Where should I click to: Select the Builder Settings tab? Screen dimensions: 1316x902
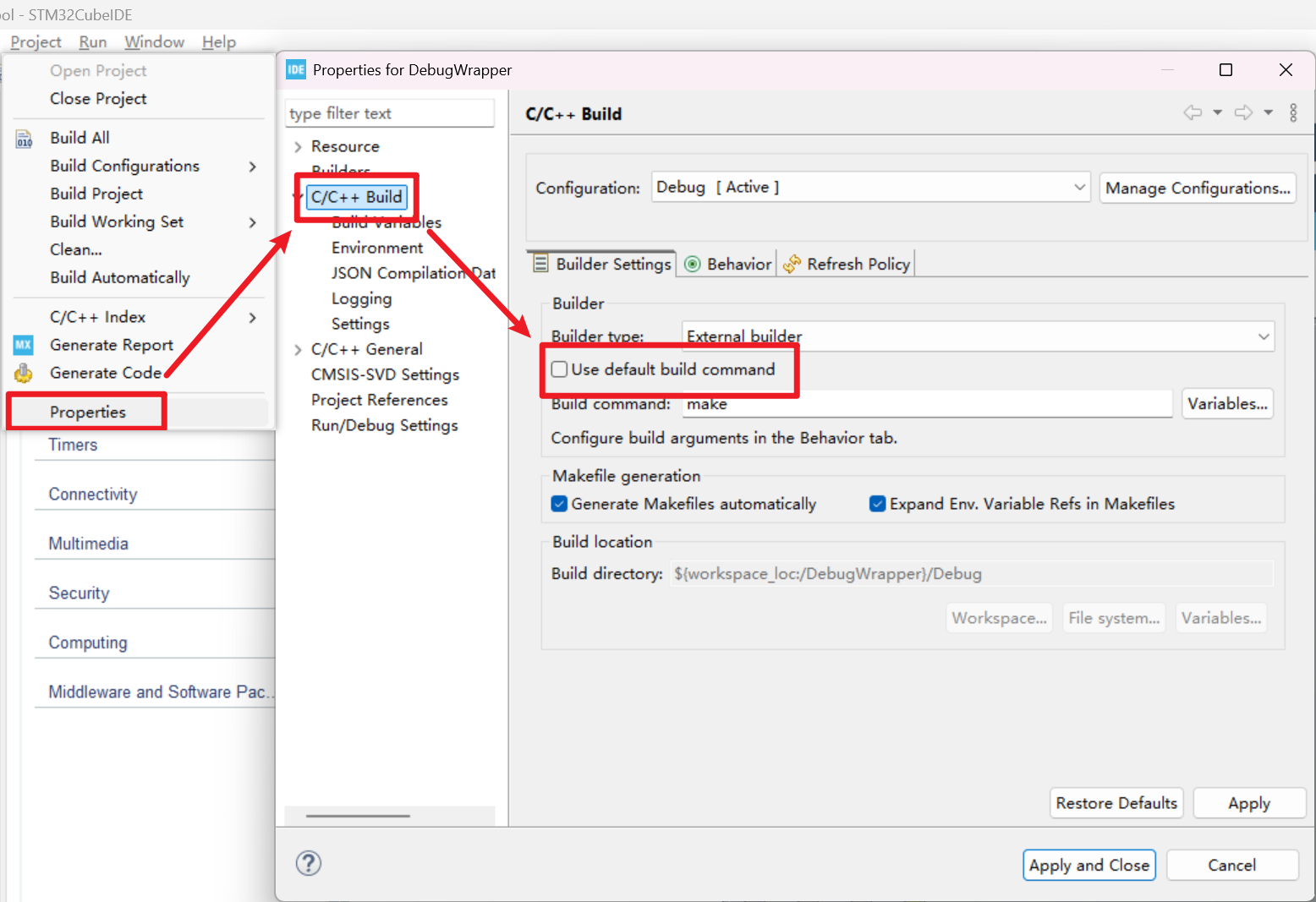coord(601,264)
